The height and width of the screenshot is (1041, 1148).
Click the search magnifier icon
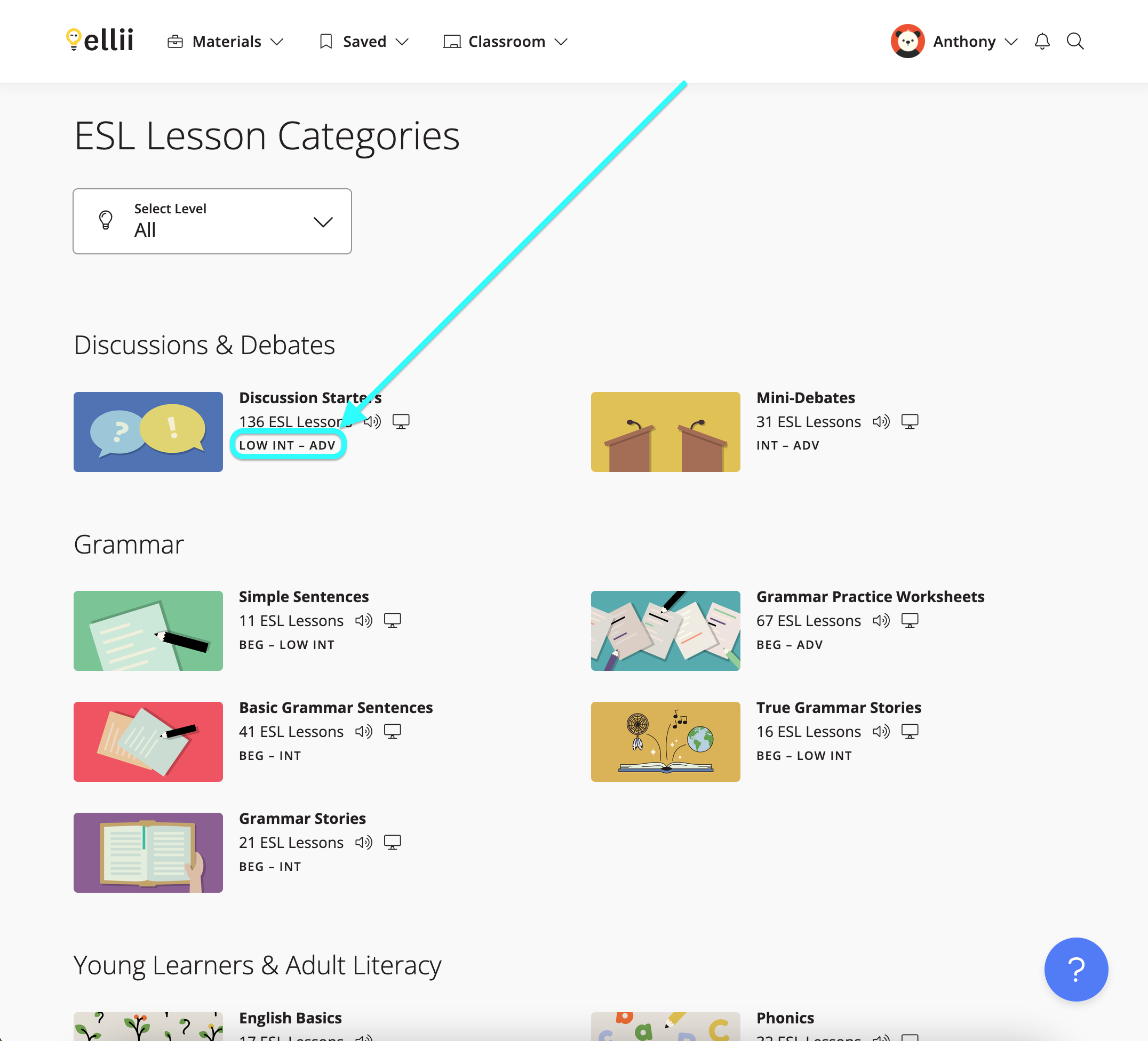coord(1075,41)
